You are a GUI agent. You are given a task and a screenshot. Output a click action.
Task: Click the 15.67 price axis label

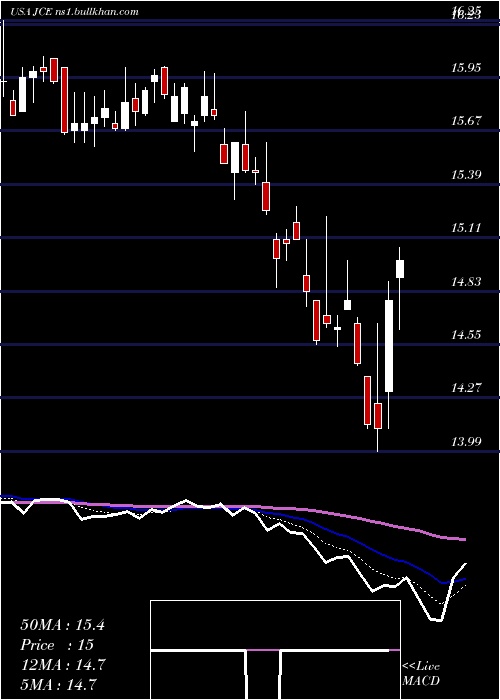[466, 121]
